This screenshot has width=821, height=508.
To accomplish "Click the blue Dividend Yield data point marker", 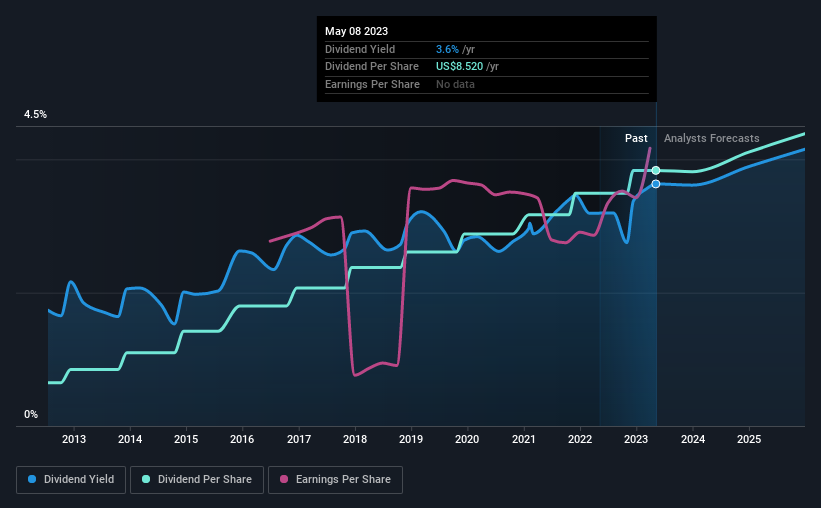I will tap(656, 184).
